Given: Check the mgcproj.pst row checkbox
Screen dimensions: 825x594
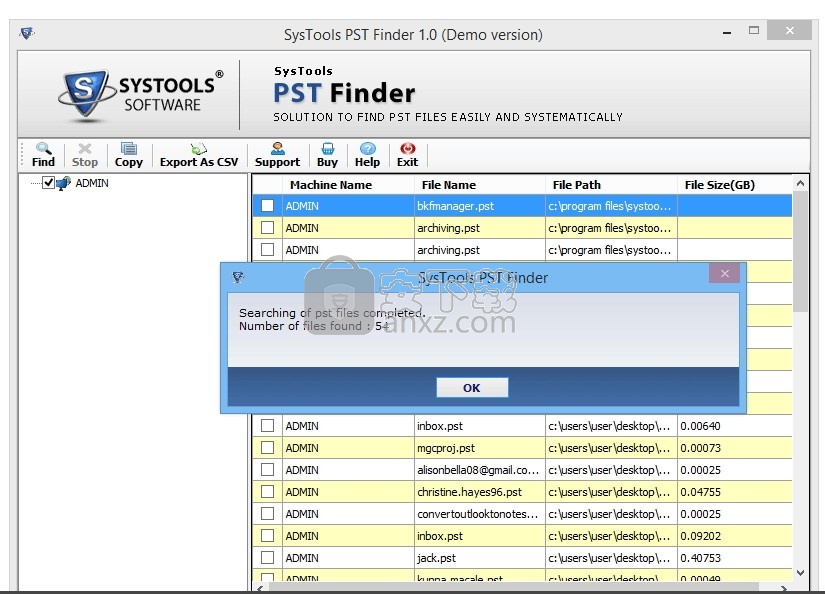Looking at the screenshot, I should pyautogui.click(x=267, y=448).
